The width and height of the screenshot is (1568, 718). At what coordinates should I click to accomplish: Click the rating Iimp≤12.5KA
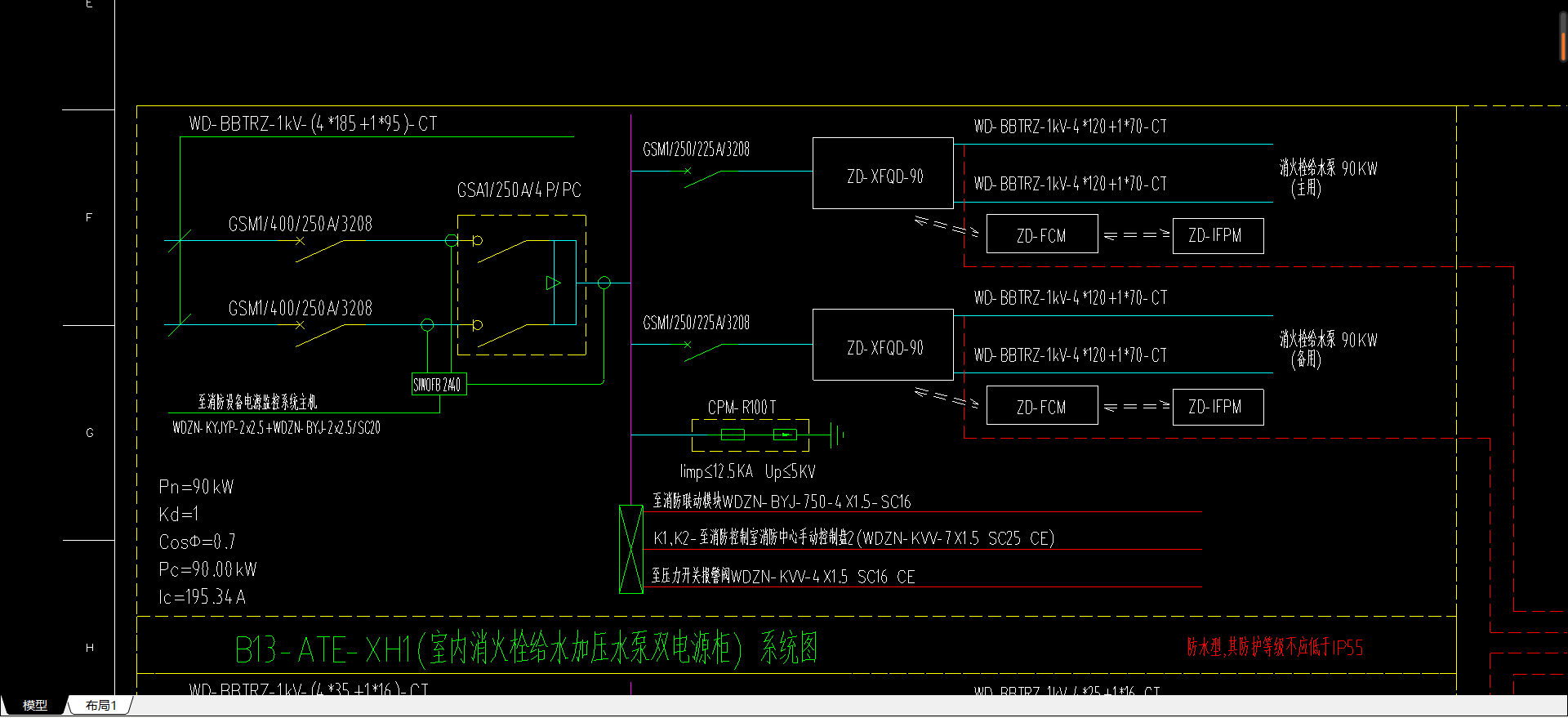tap(716, 471)
